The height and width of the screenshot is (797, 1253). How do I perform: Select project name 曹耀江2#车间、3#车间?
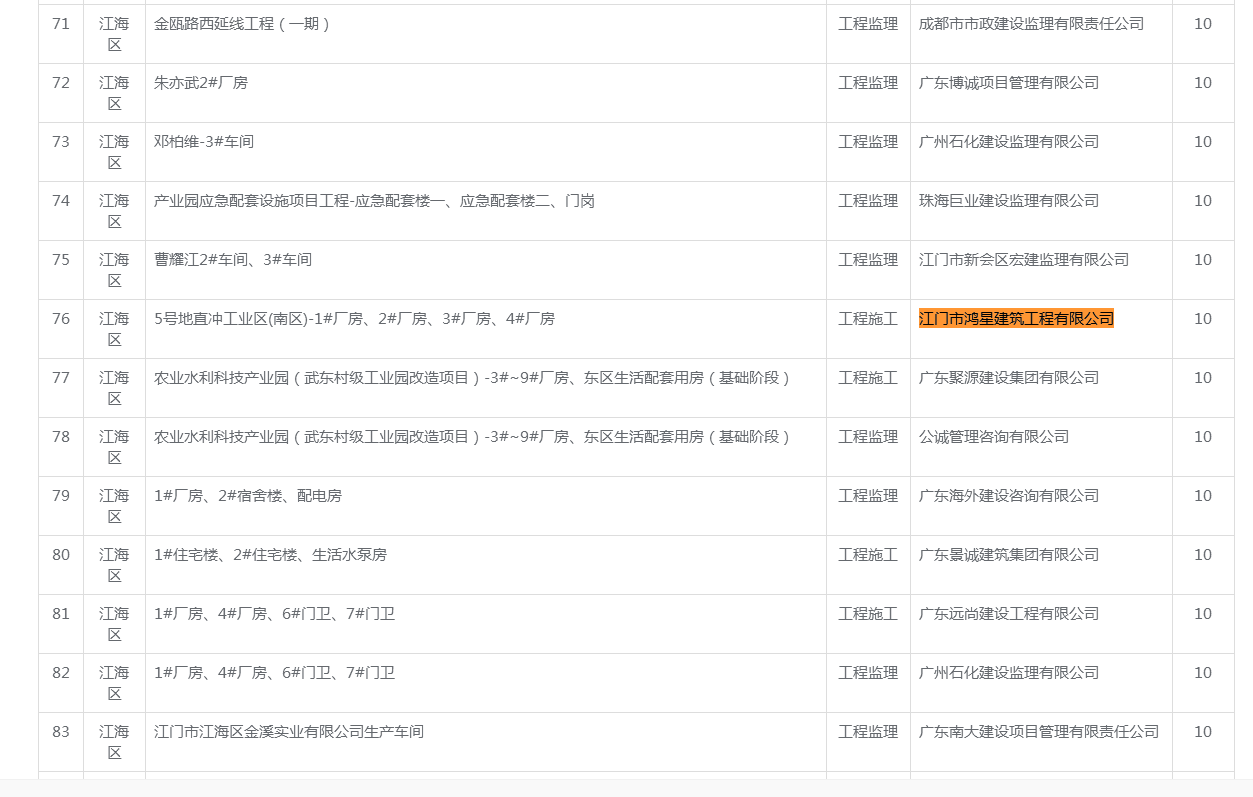tap(233, 260)
